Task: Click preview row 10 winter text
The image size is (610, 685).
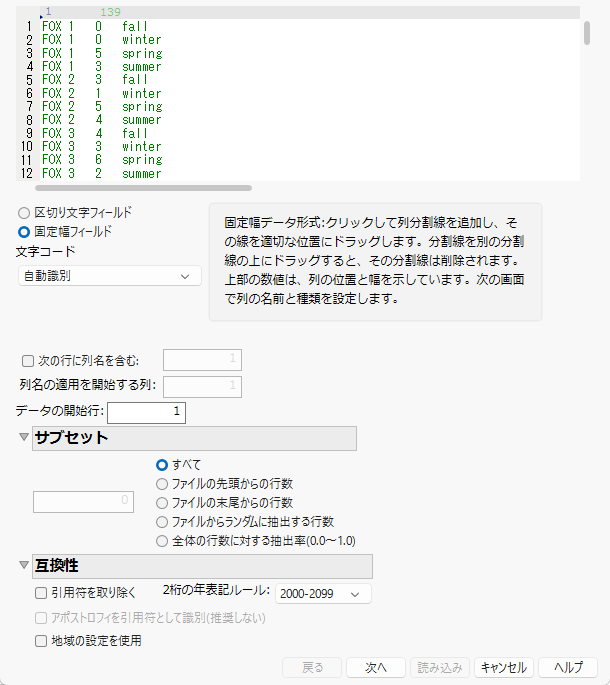Action: pos(142,147)
